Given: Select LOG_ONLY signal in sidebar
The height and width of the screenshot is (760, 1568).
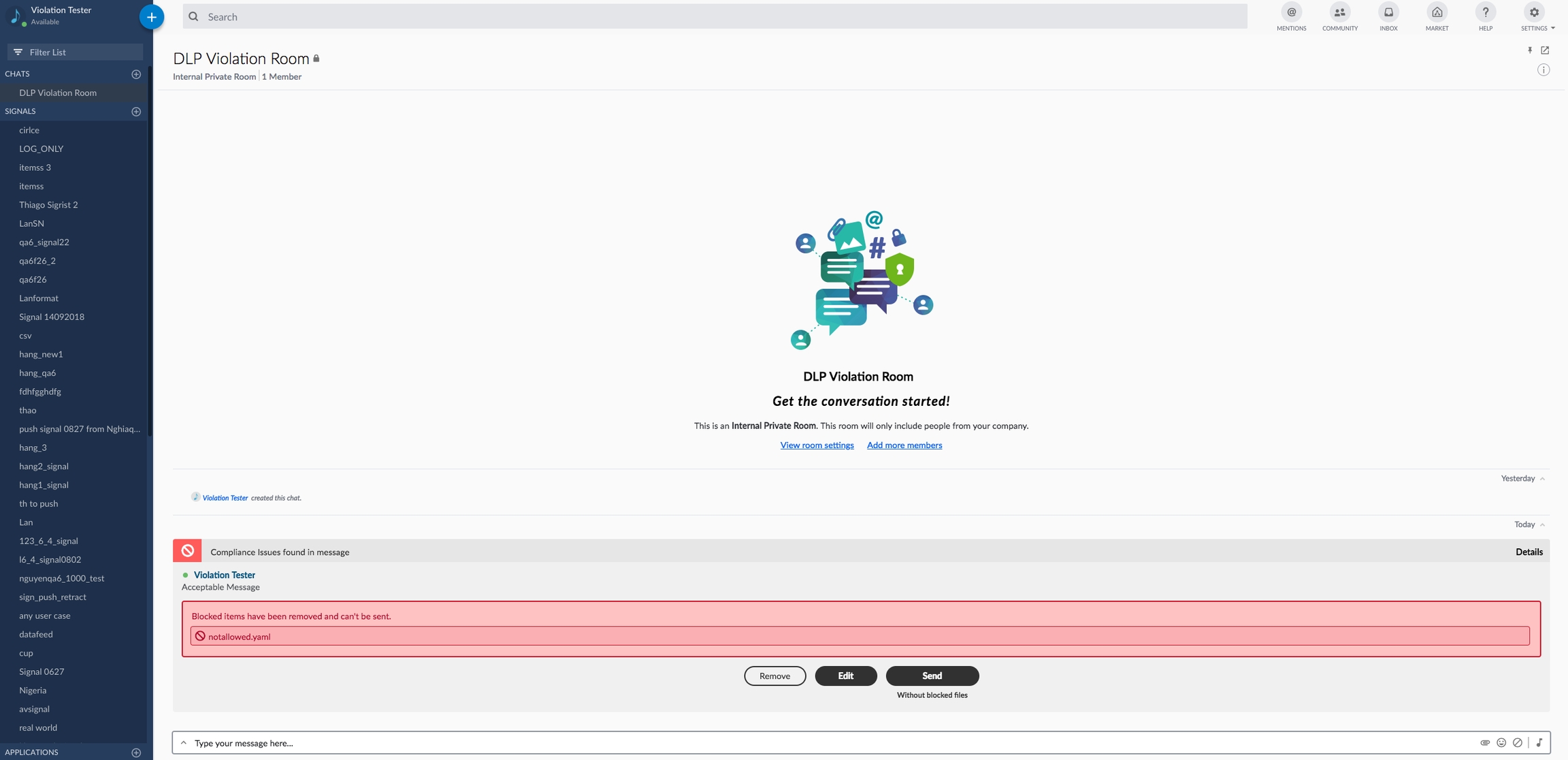Looking at the screenshot, I should point(41,148).
